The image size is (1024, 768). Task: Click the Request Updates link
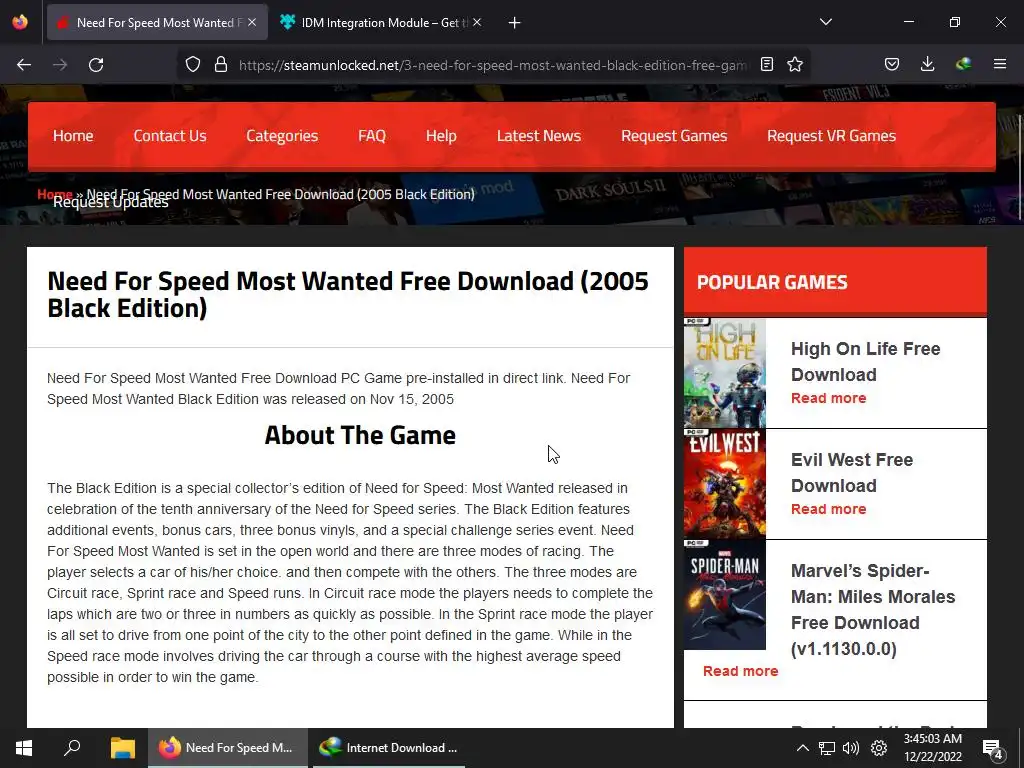coord(110,202)
